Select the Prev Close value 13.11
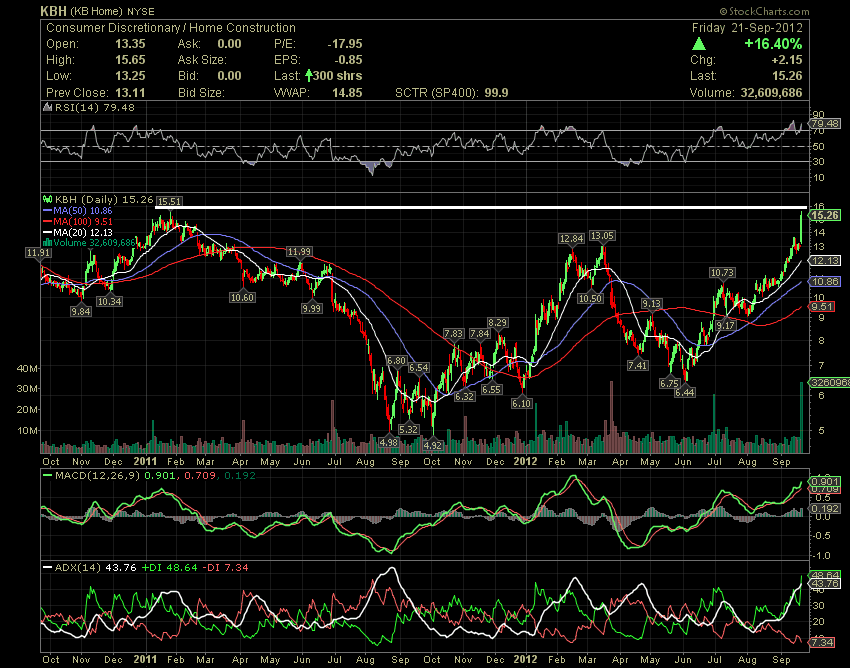This screenshot has width=850, height=668. pyautogui.click(x=130, y=92)
